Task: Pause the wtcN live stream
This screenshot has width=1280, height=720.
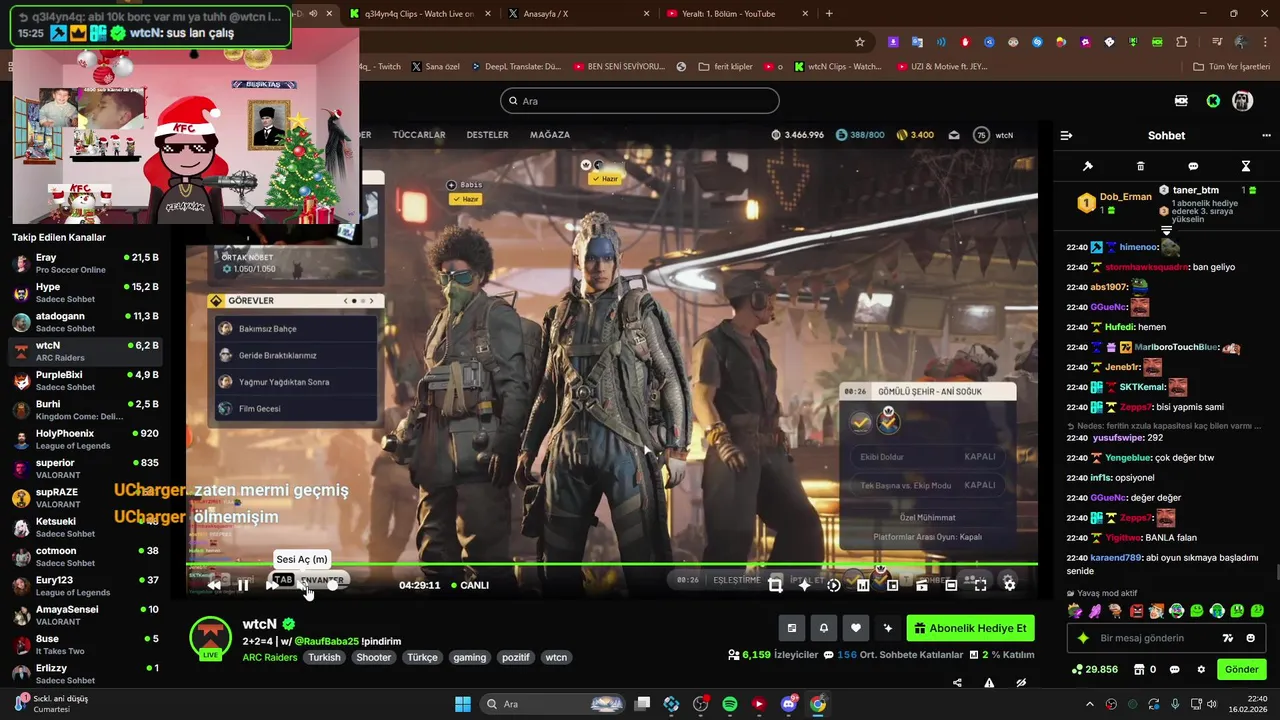Action: [x=243, y=585]
